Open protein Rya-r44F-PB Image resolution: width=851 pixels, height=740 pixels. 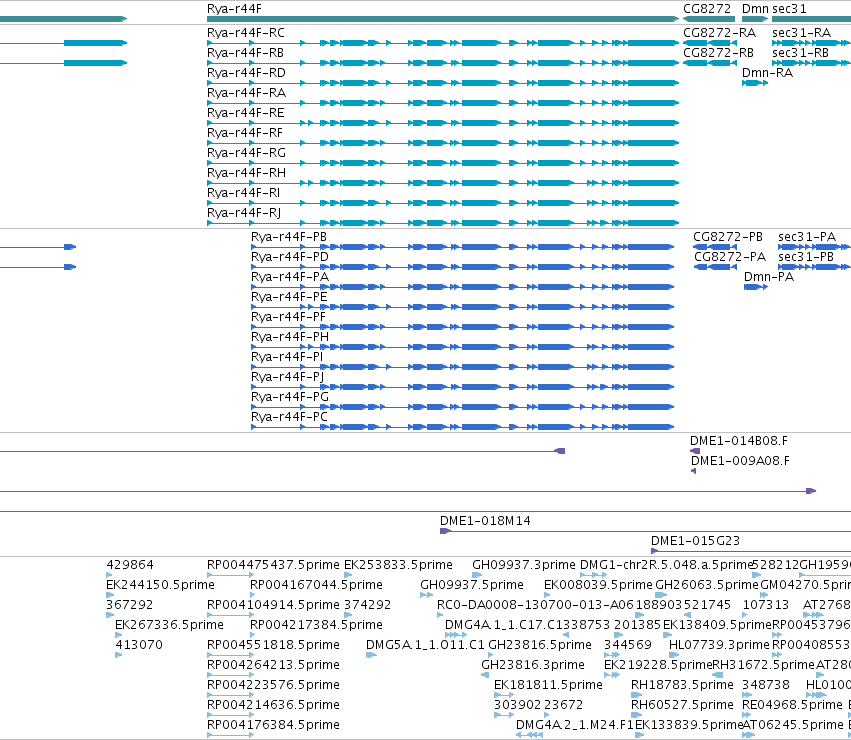(289, 237)
